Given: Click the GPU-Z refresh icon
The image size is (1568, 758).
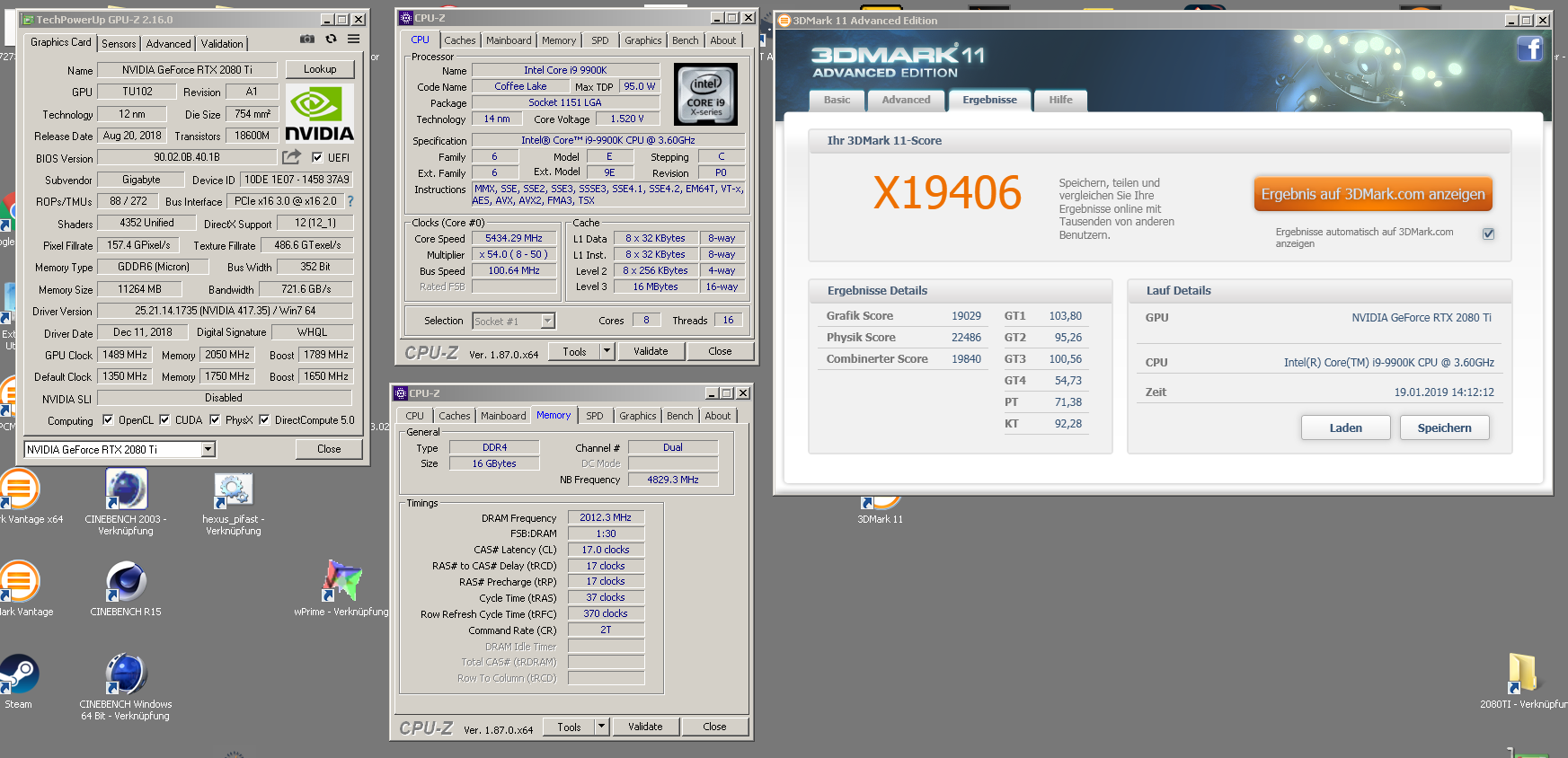Looking at the screenshot, I should pos(331,40).
